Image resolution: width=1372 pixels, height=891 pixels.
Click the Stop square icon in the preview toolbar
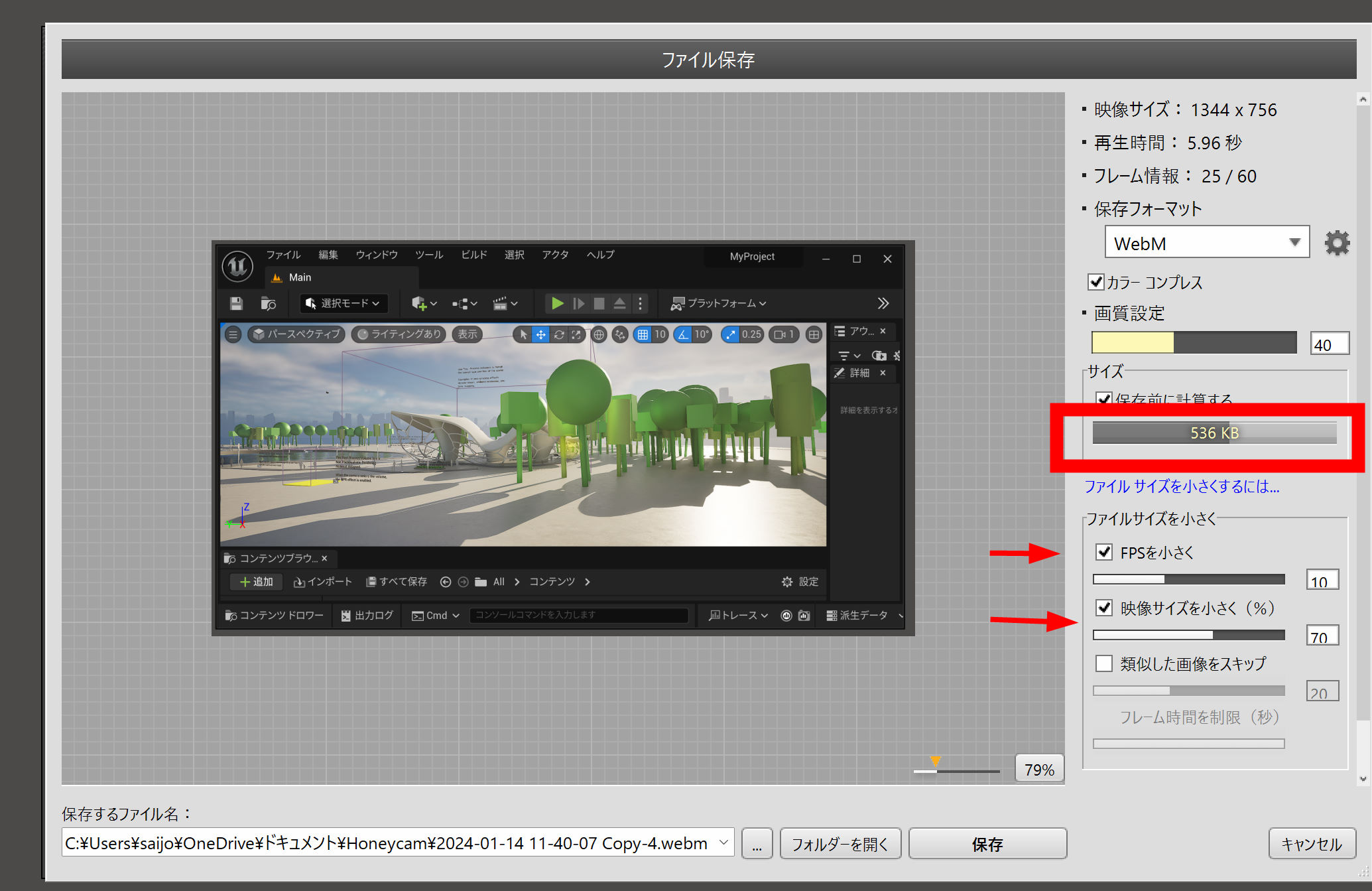pos(599,303)
